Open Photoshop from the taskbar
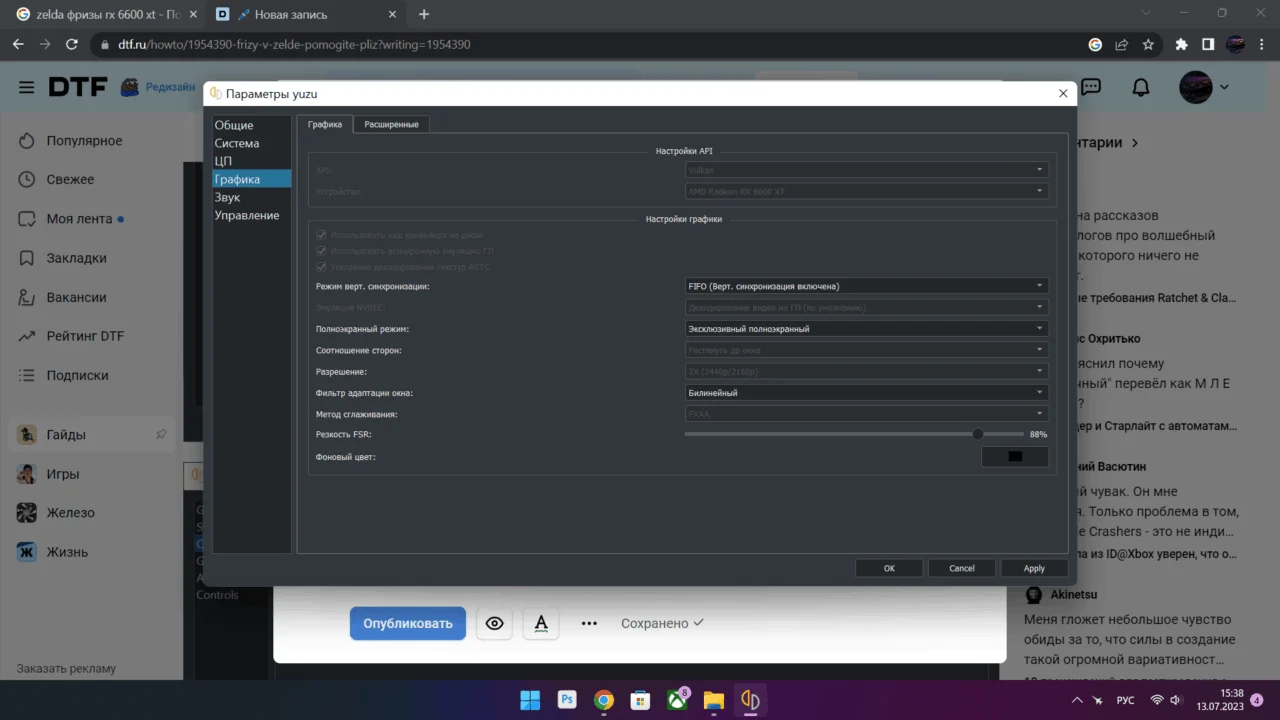 click(567, 700)
